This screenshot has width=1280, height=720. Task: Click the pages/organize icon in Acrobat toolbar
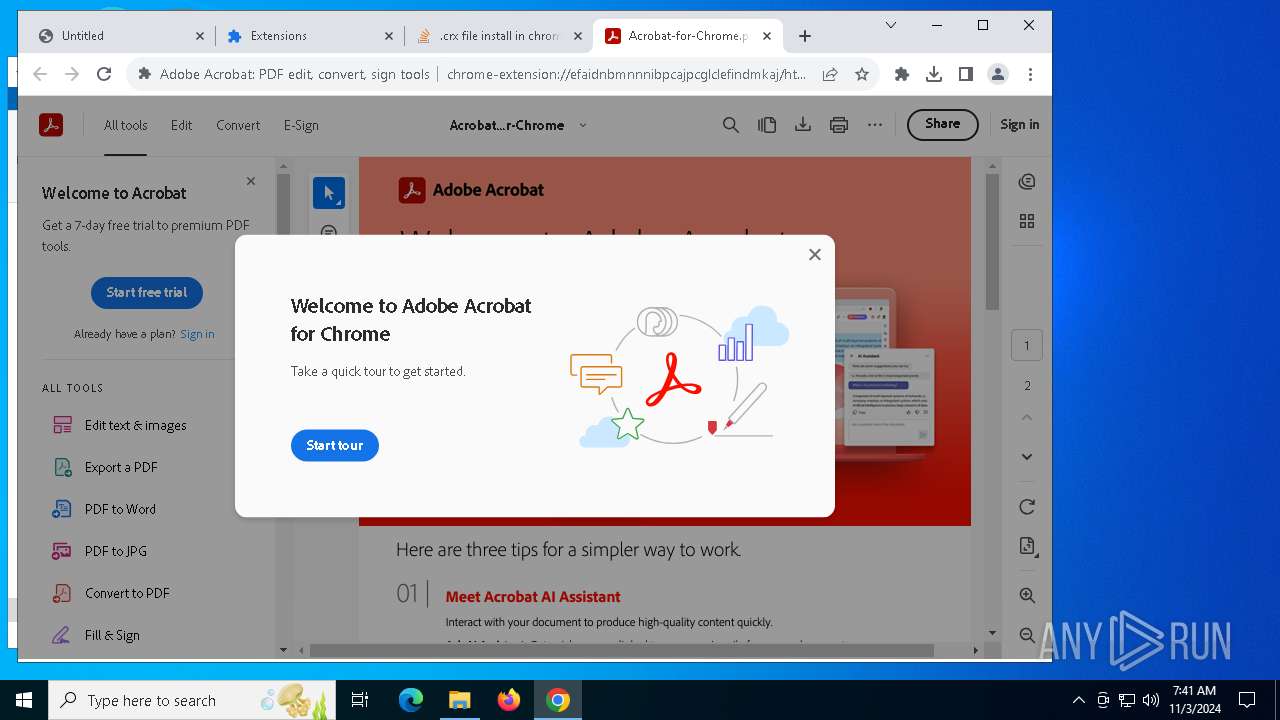click(767, 125)
